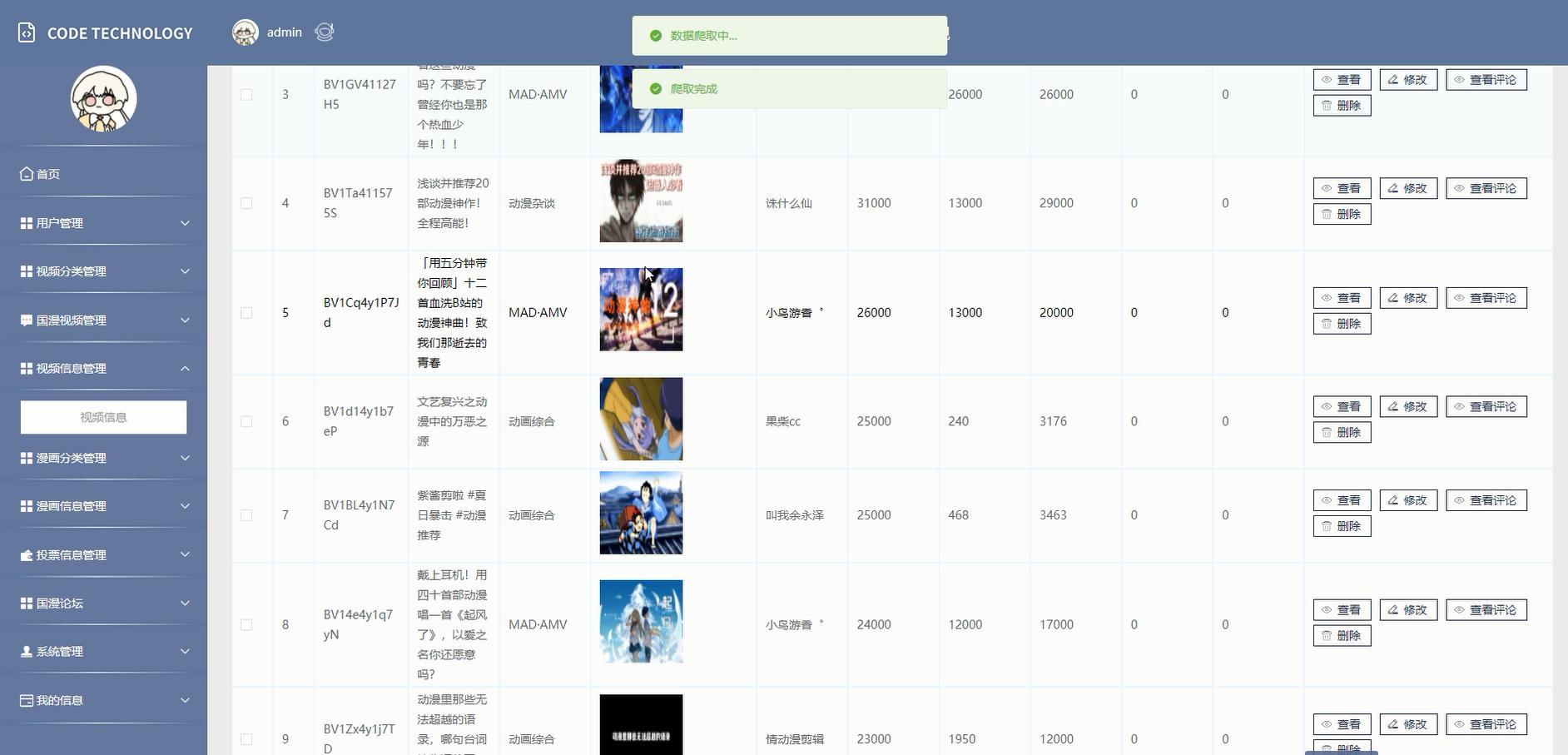
Task: Click 修改 button for row 3
Action: (1408, 80)
